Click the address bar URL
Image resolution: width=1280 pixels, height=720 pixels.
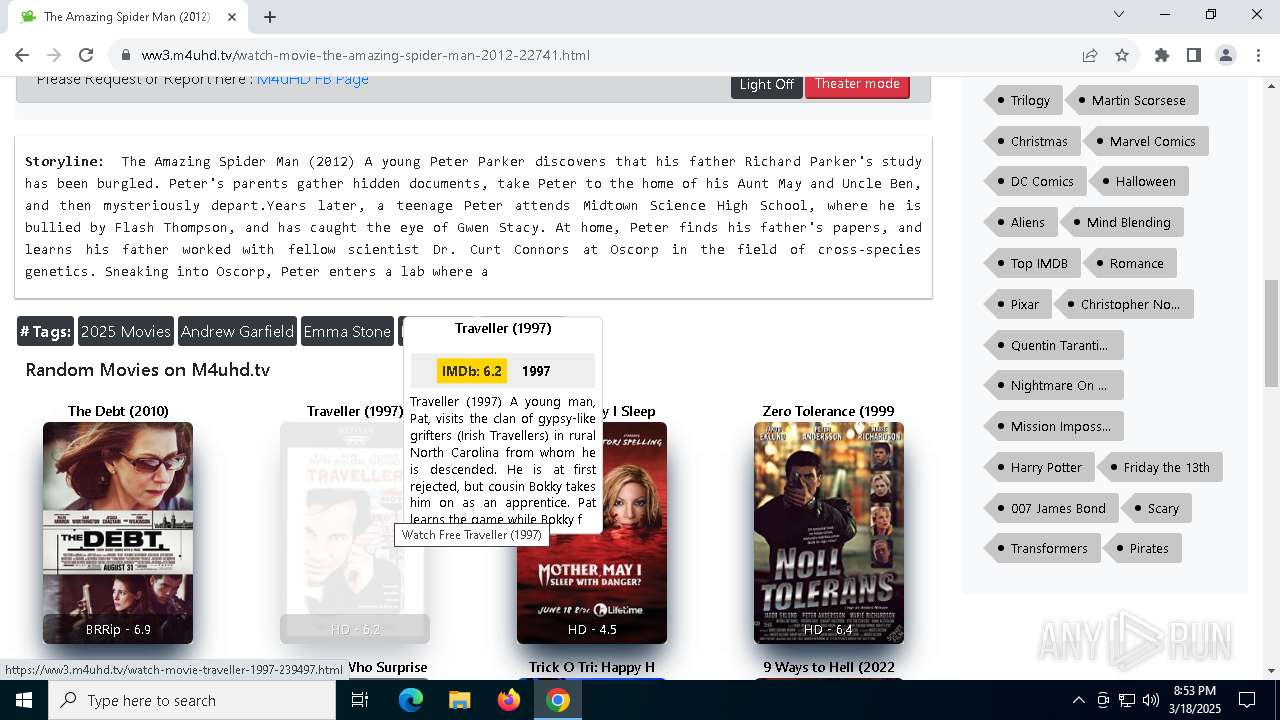pyautogui.click(x=365, y=55)
